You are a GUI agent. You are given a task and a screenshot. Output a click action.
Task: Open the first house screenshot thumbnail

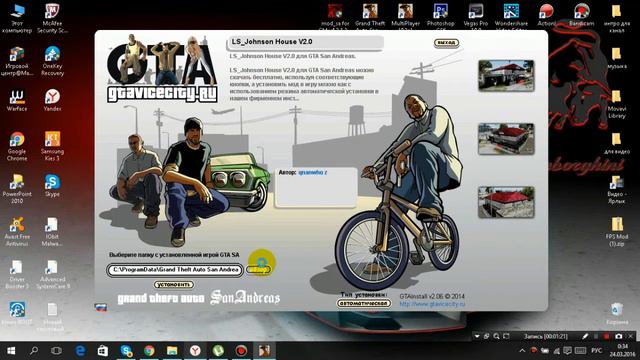point(506,76)
